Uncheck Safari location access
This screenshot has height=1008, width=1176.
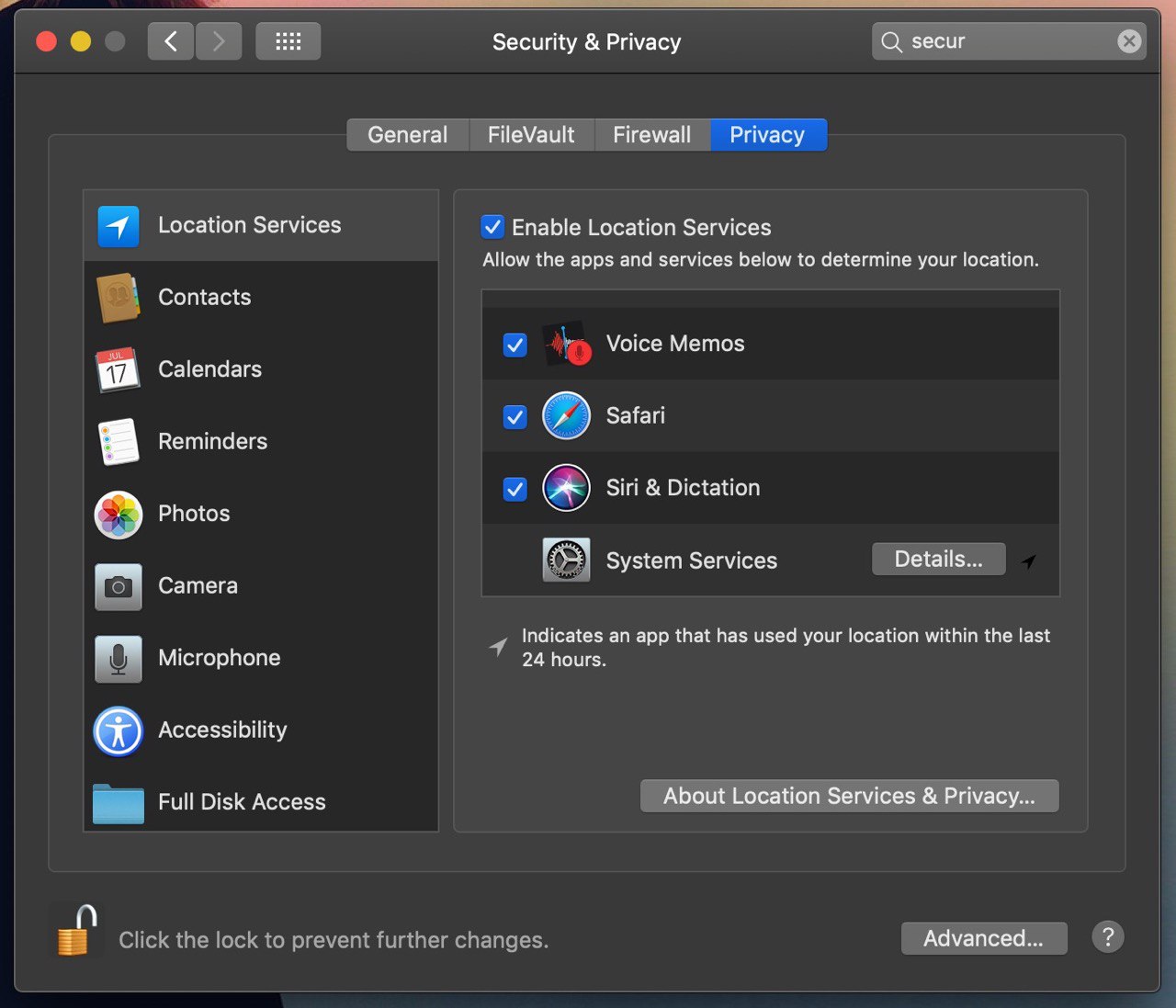click(x=515, y=417)
